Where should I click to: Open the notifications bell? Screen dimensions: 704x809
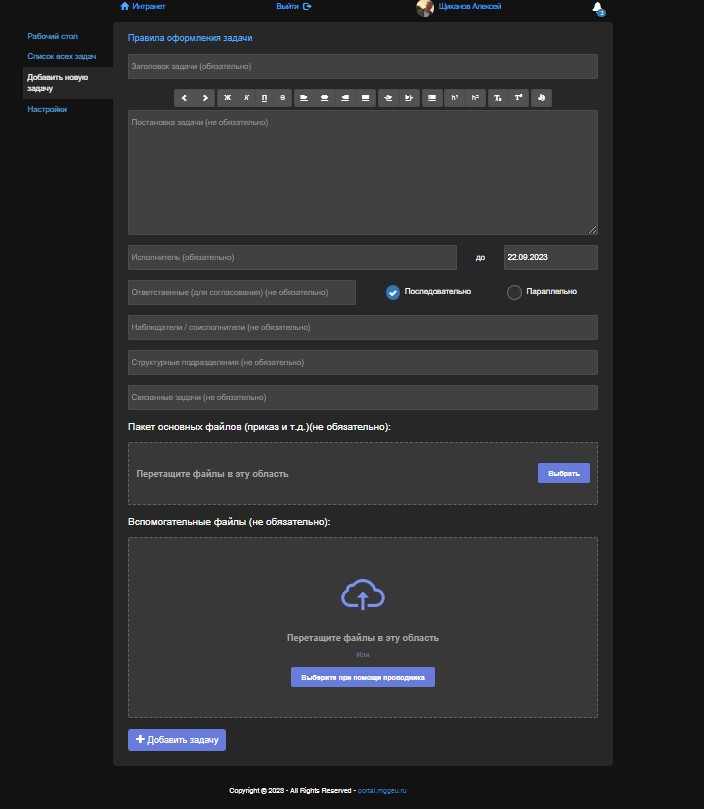597,8
